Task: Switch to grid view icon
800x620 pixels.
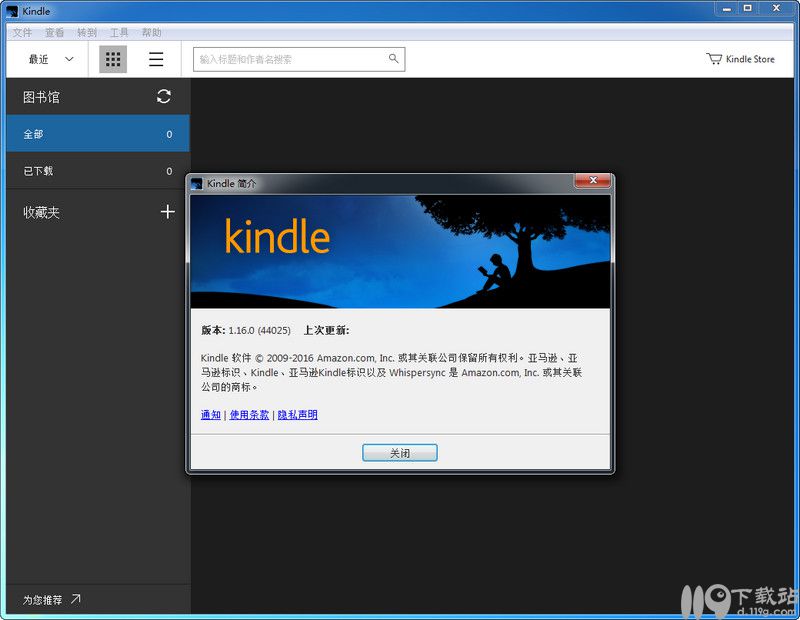Action: (113, 59)
